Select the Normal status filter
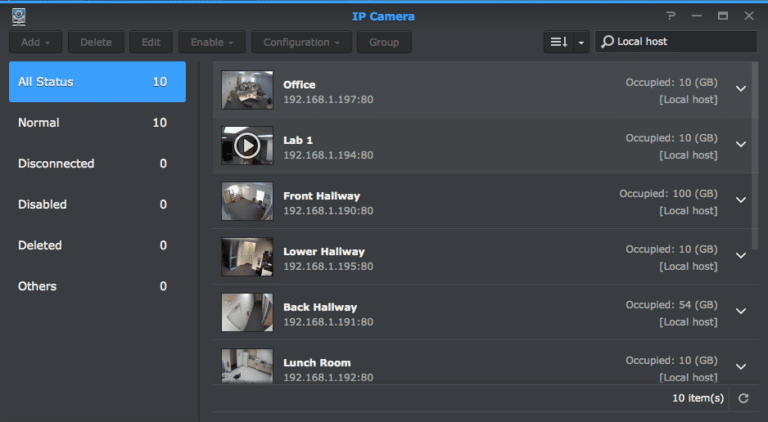 point(97,122)
